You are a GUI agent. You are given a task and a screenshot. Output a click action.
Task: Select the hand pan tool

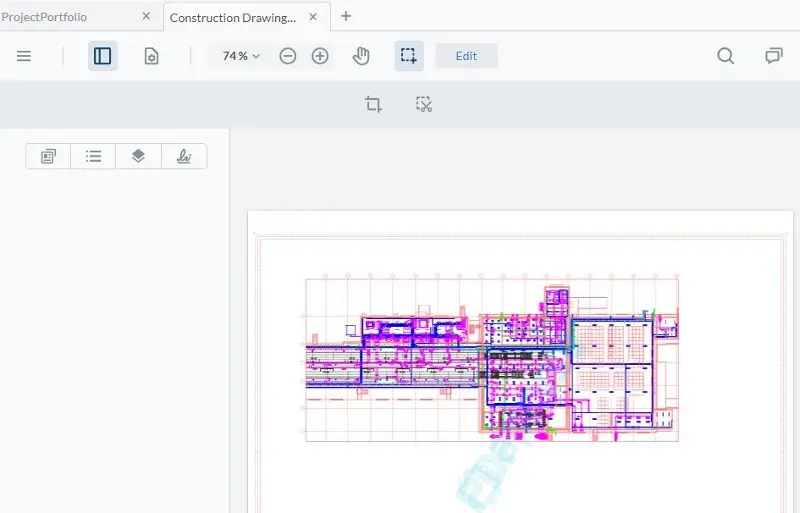(x=361, y=56)
